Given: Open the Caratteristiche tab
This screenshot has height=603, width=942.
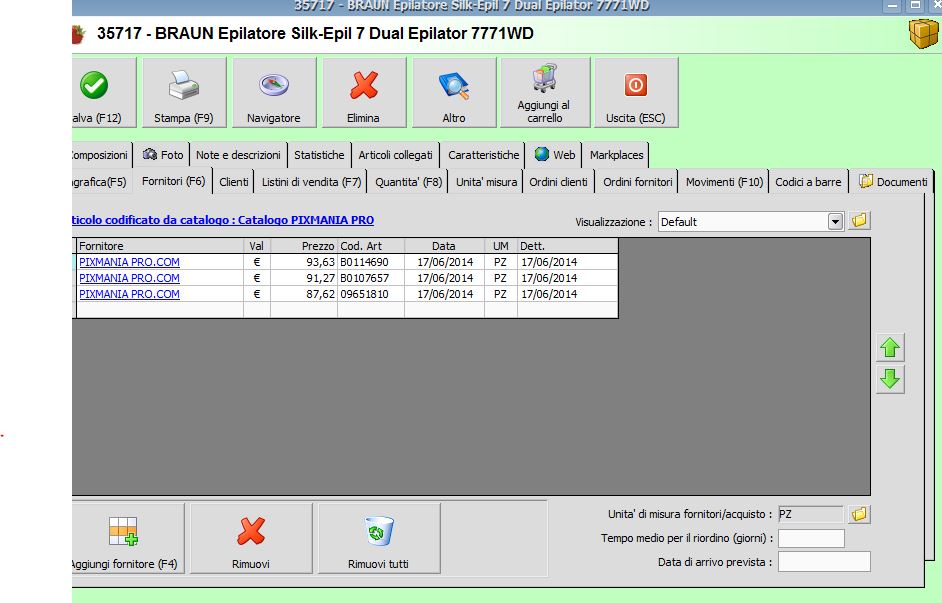Looking at the screenshot, I should (x=484, y=155).
